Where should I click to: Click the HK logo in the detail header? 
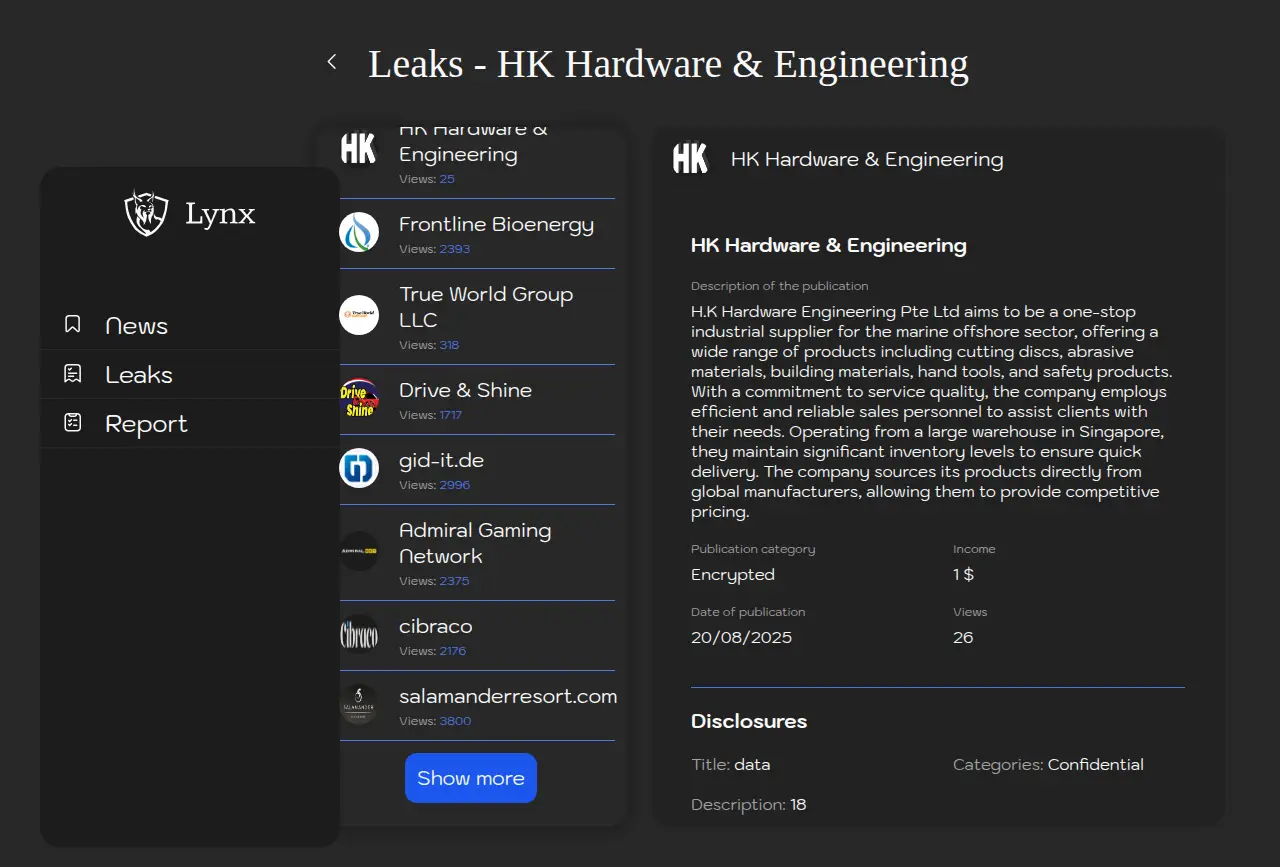[x=690, y=159]
